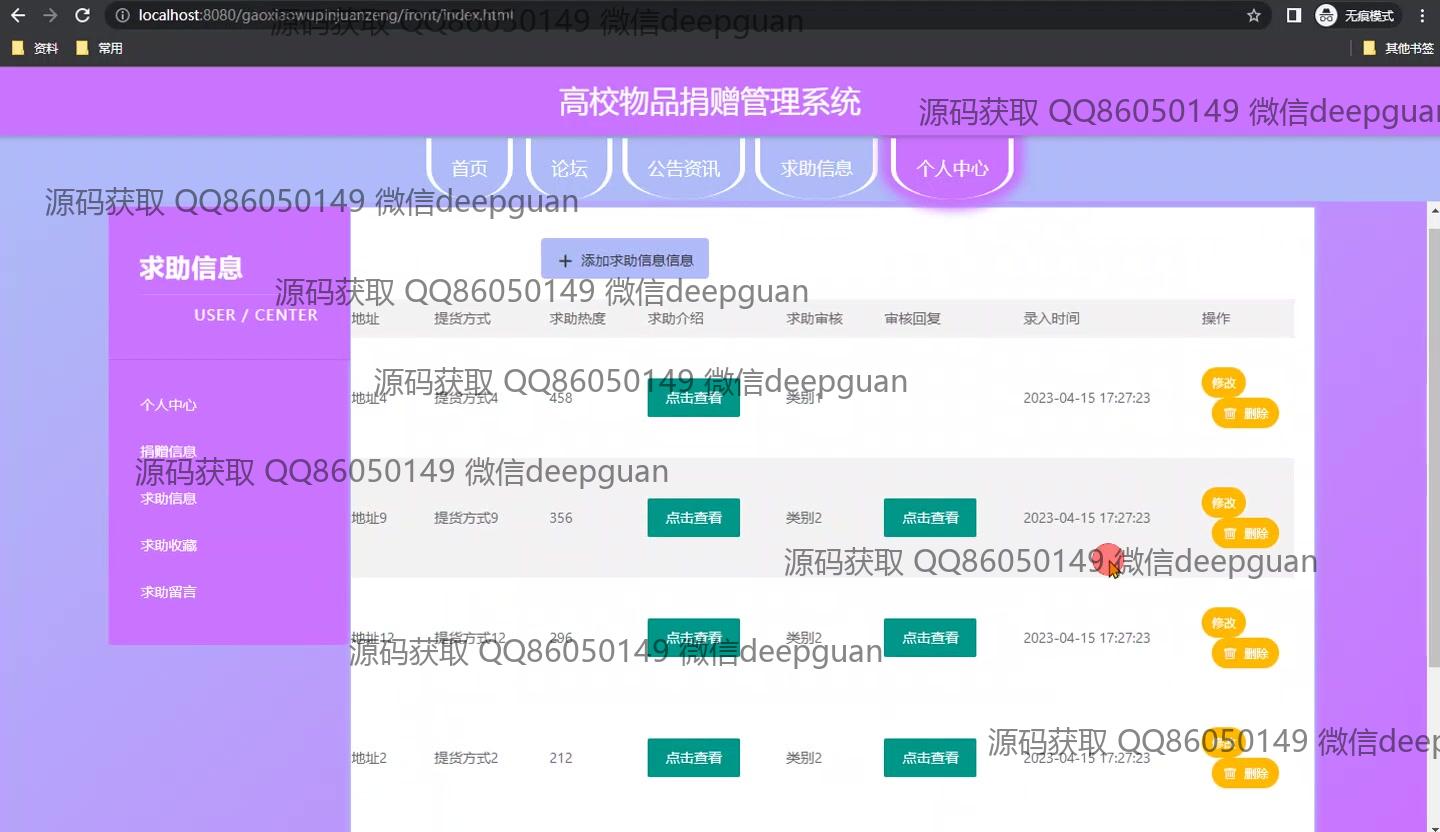
Task: Open the incognito 无痕模式 profile indicator
Action: [x=1357, y=15]
